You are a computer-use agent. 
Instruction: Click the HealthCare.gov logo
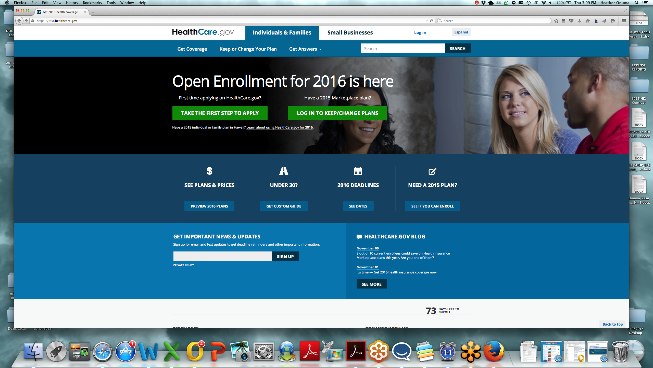pyautogui.click(x=203, y=32)
